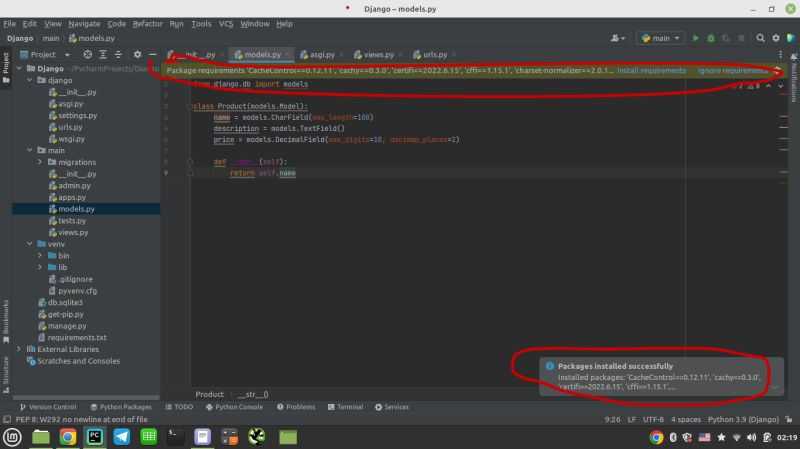Open the VCS menu
The height and width of the screenshot is (449, 800).
coord(226,24)
